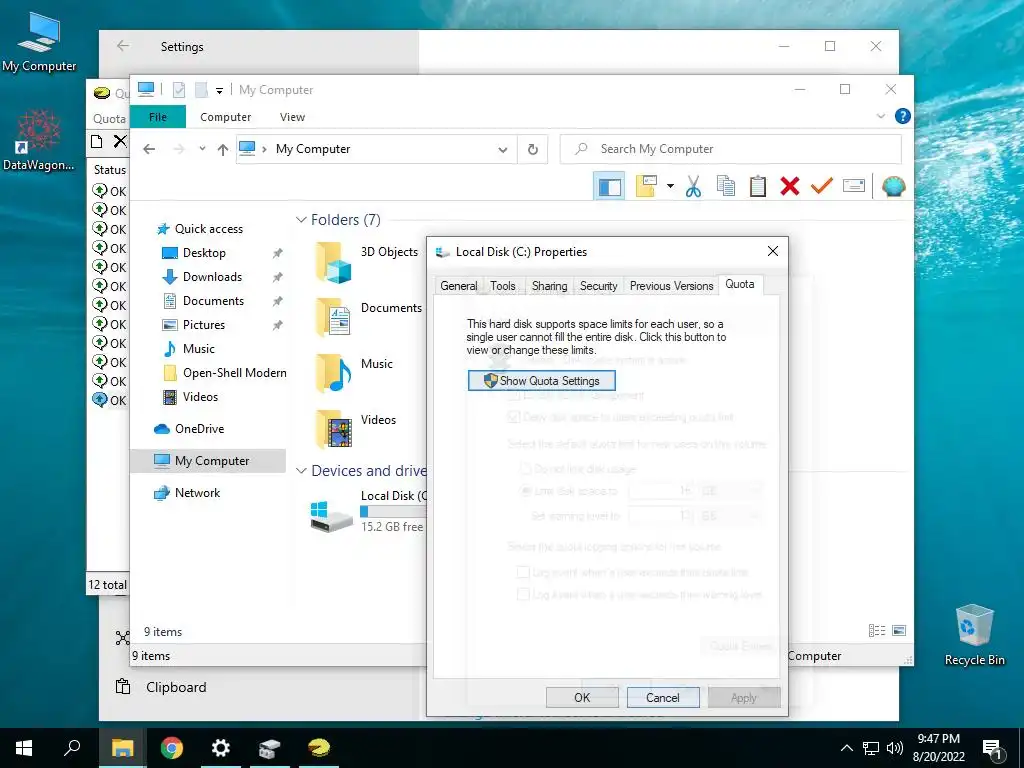The height and width of the screenshot is (768, 1024).
Task: Switch to the Previous Versions tab
Action: (671, 286)
